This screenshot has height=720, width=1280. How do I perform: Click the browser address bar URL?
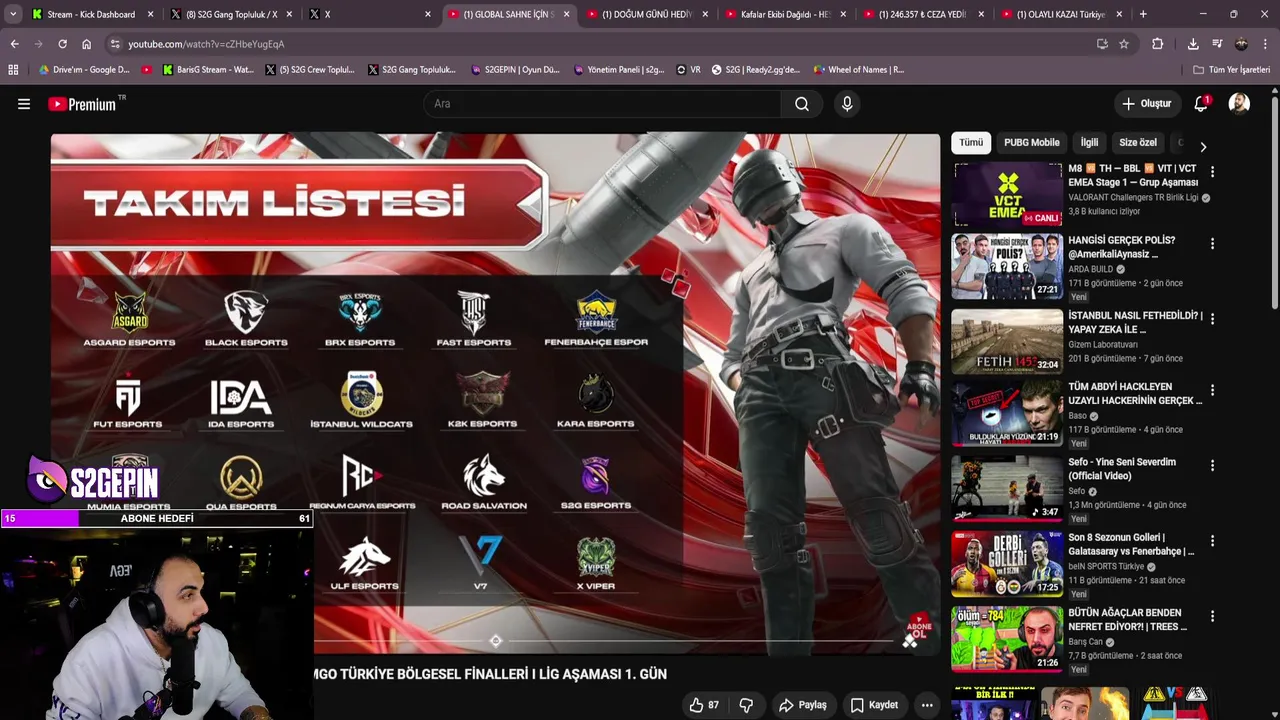pyautogui.click(x=206, y=44)
